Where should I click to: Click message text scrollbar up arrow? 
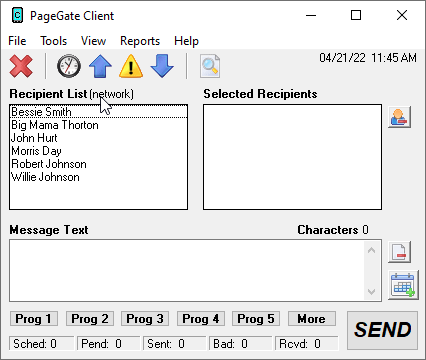pos(371,250)
